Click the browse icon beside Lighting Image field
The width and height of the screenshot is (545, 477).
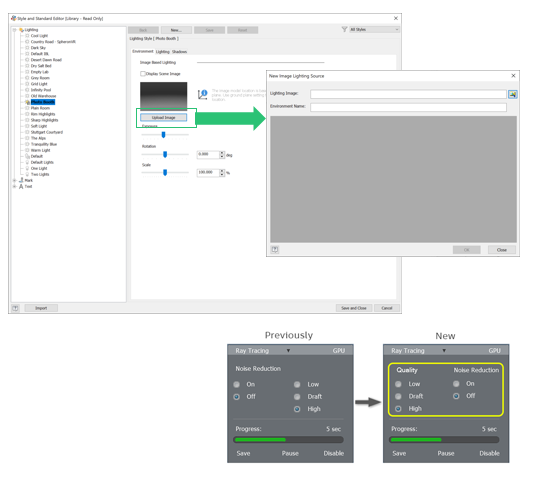[512, 94]
